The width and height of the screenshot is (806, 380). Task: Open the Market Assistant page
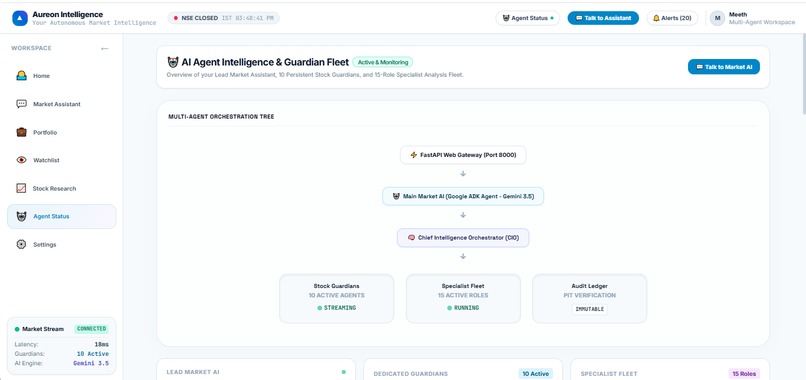click(62, 104)
